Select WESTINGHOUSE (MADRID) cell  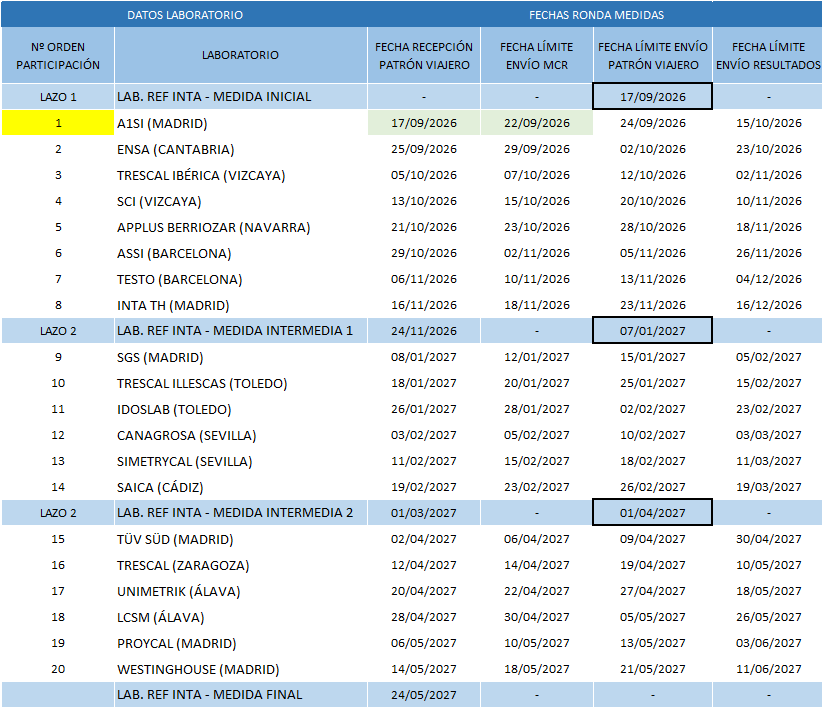coord(241,669)
